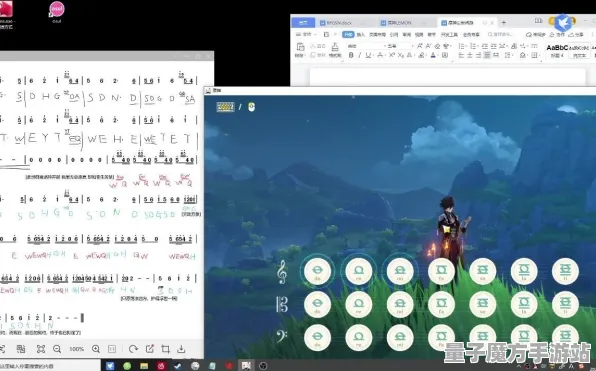Play the middle-row do key on lyre
The height and width of the screenshot is (371, 596).
317,304
